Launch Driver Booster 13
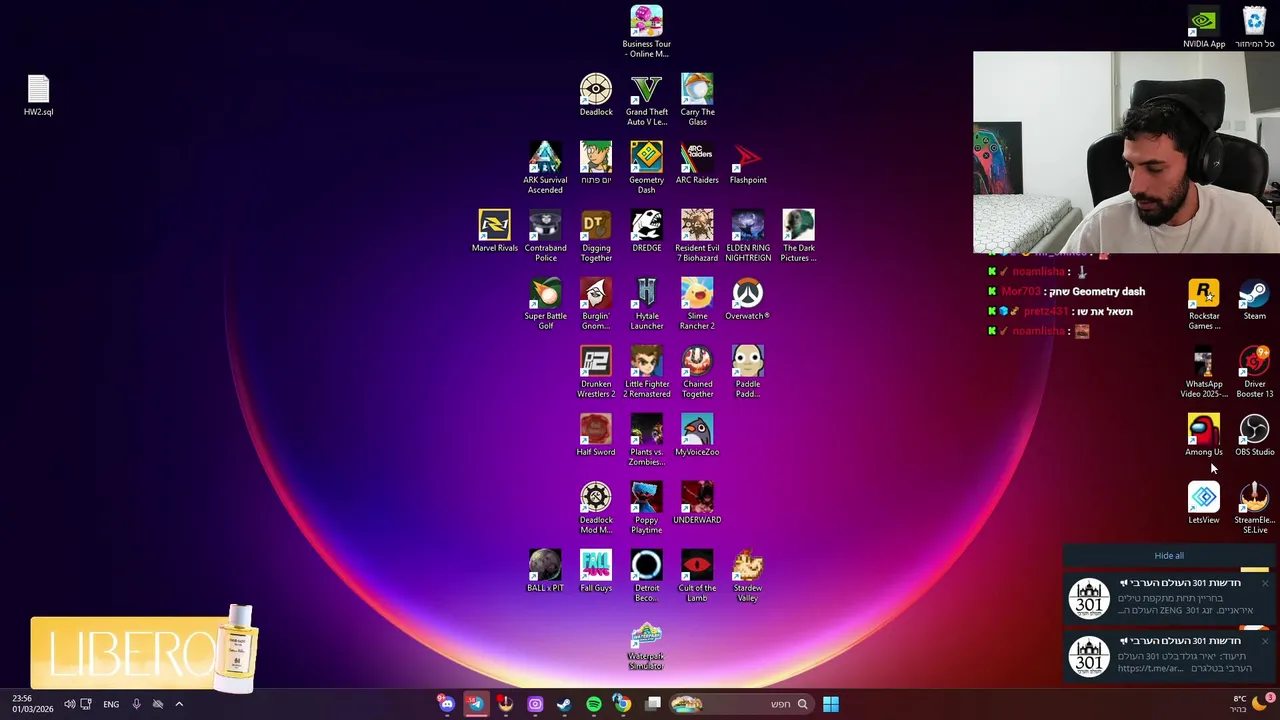This screenshot has height=720, width=1280. point(1254,371)
